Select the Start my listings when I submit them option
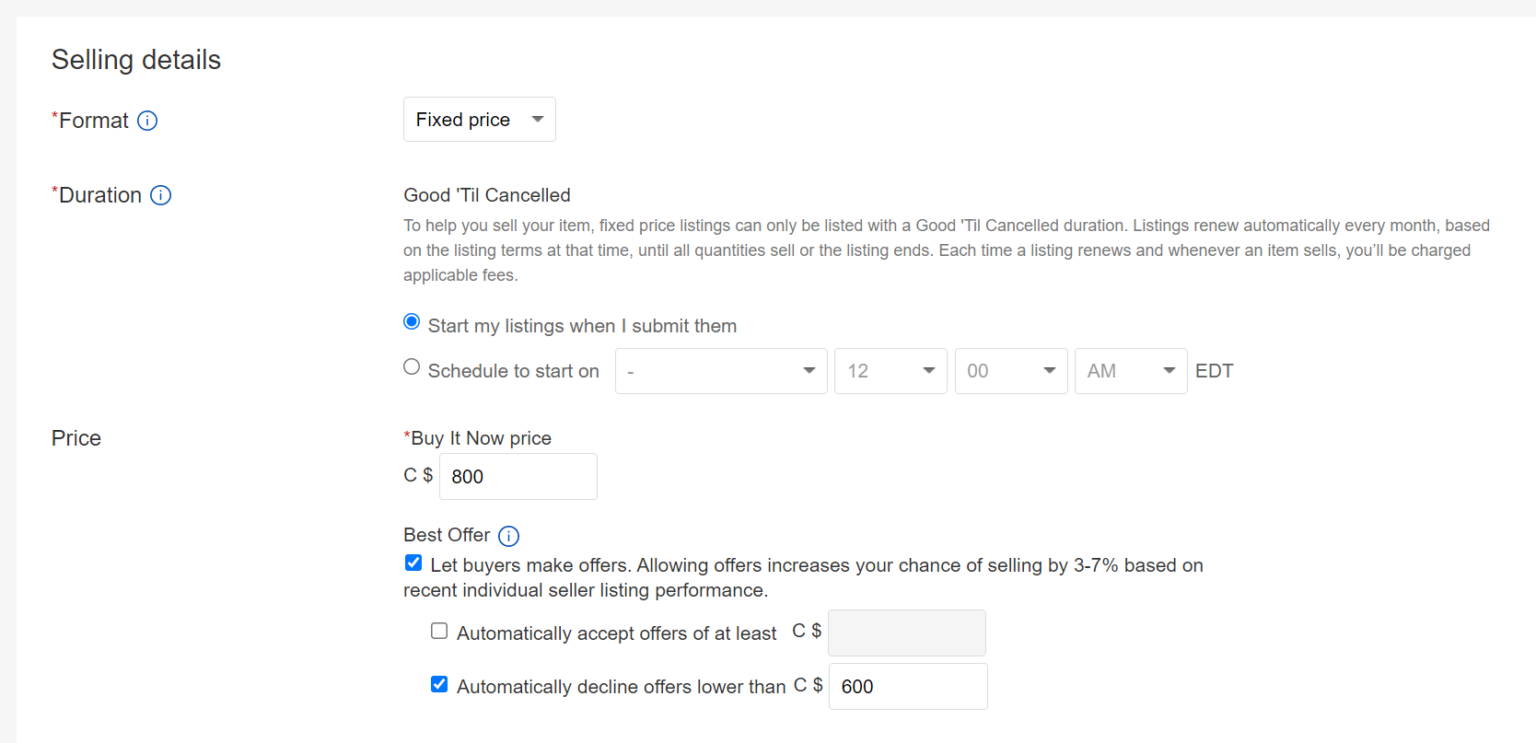The height and width of the screenshot is (743, 1536). [x=411, y=321]
